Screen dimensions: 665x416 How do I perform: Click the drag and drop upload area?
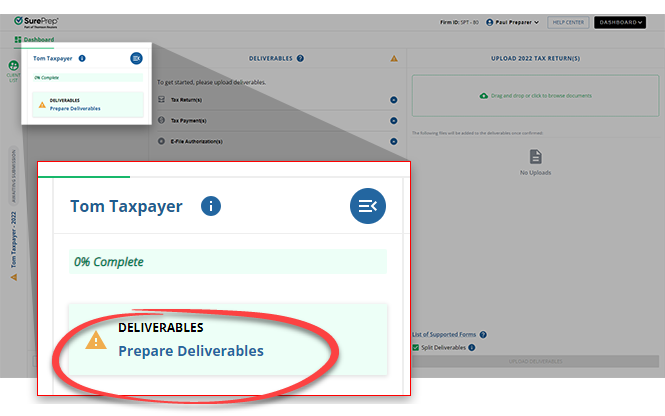[535, 96]
